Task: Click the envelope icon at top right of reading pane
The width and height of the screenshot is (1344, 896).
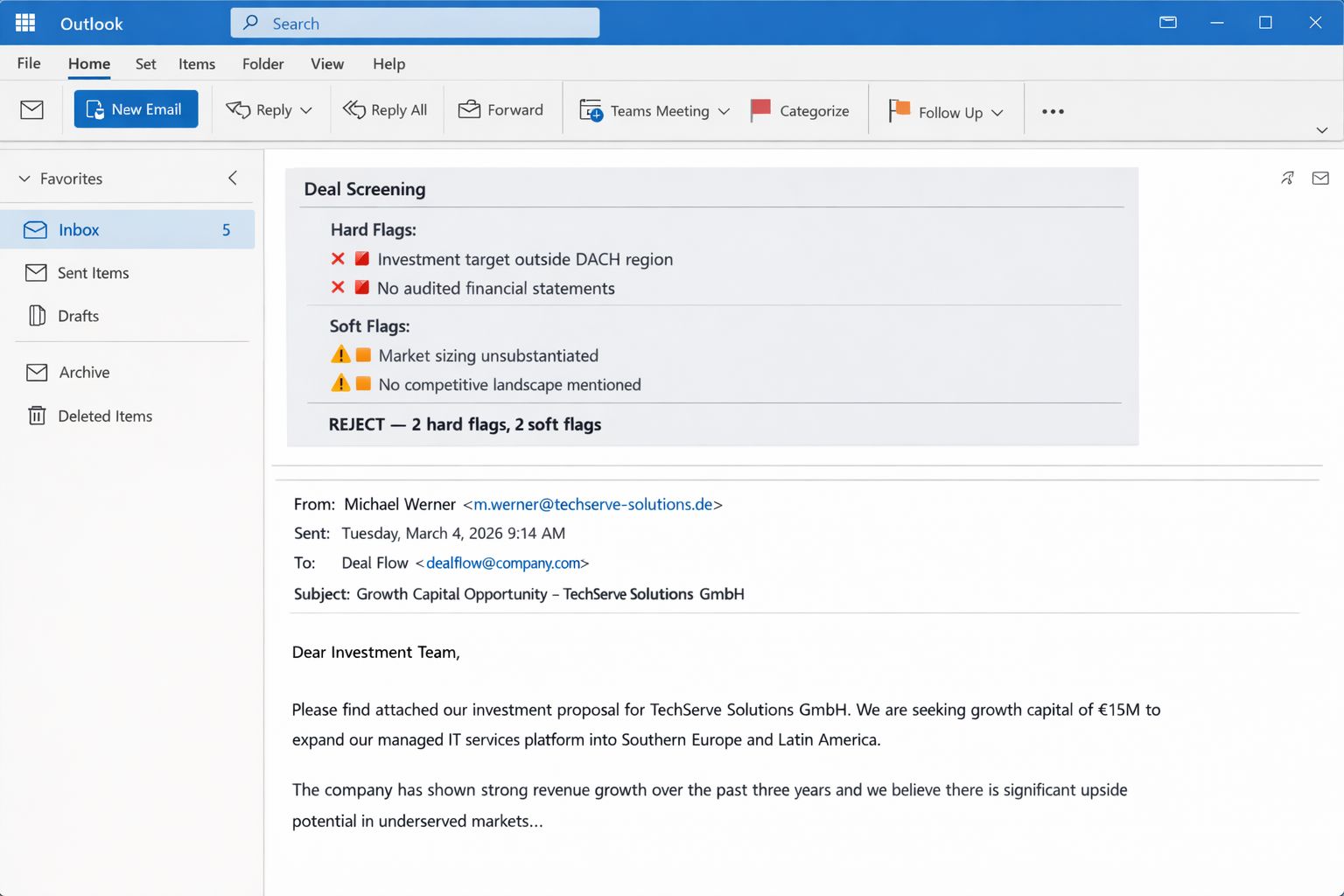Action: pyautogui.click(x=1320, y=178)
